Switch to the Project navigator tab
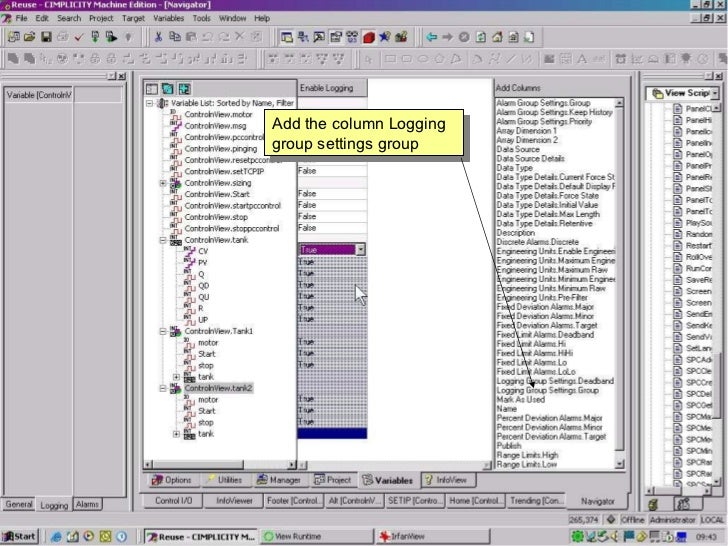Screen dimensions: 728x546 pos(333,480)
